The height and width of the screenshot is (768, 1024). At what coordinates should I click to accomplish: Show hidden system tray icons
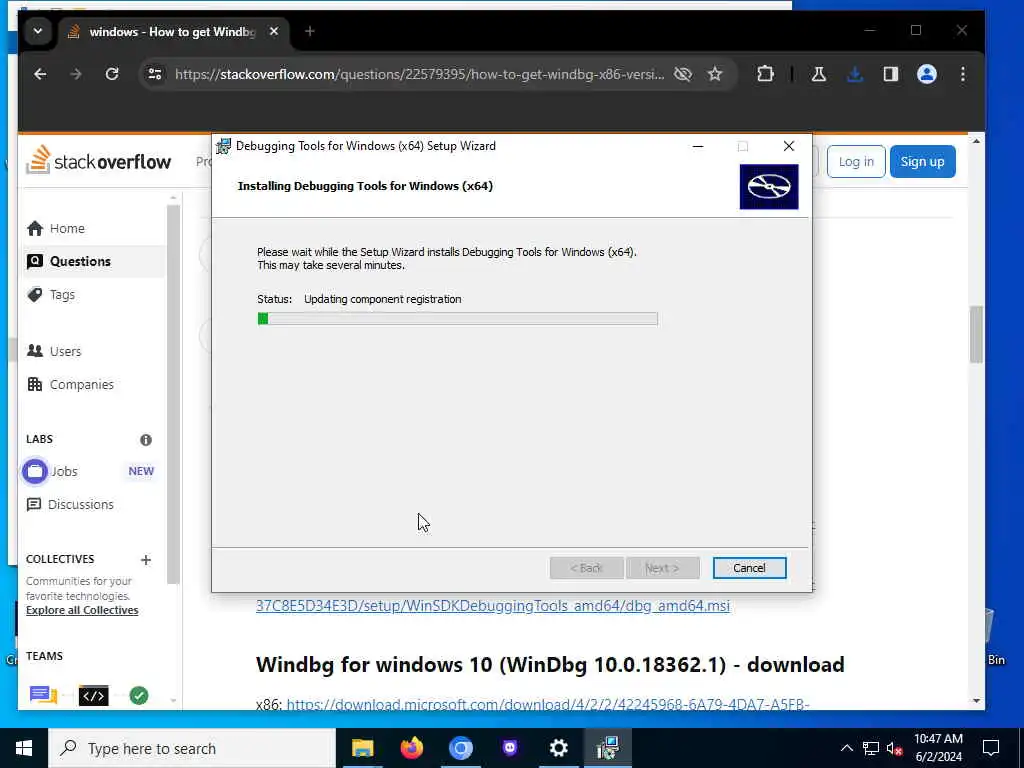pyautogui.click(x=846, y=748)
